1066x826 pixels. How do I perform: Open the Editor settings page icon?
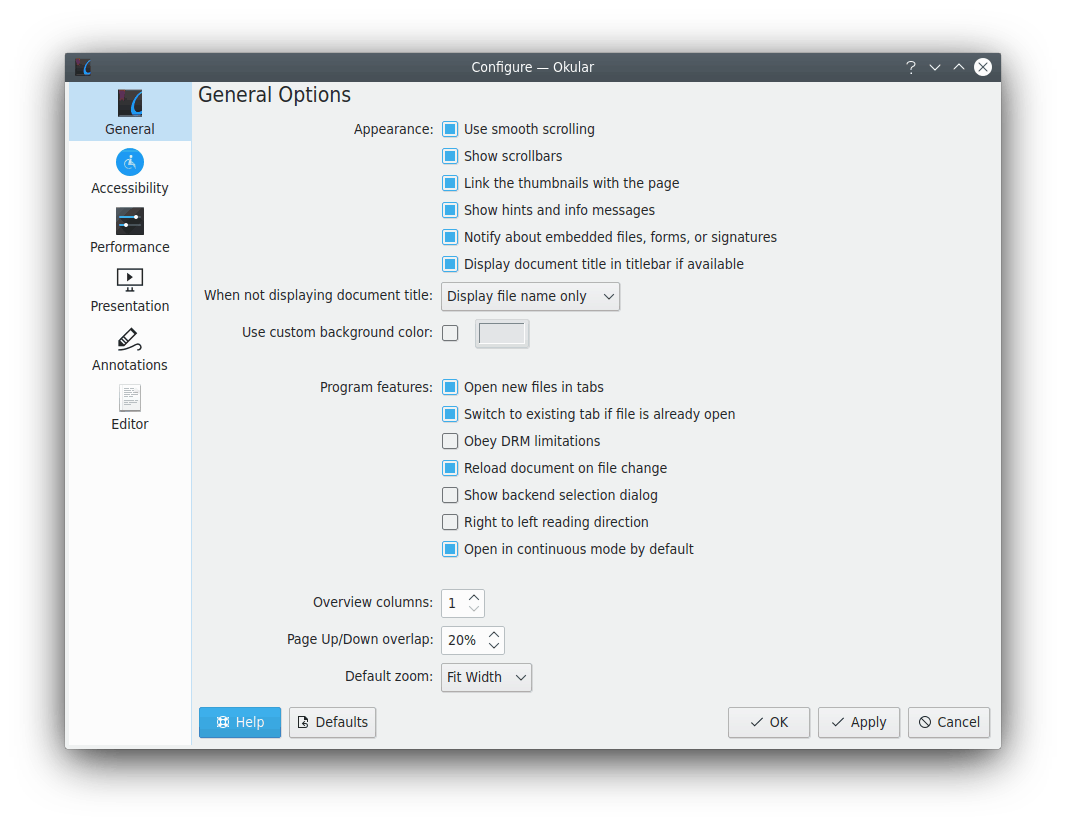click(130, 398)
